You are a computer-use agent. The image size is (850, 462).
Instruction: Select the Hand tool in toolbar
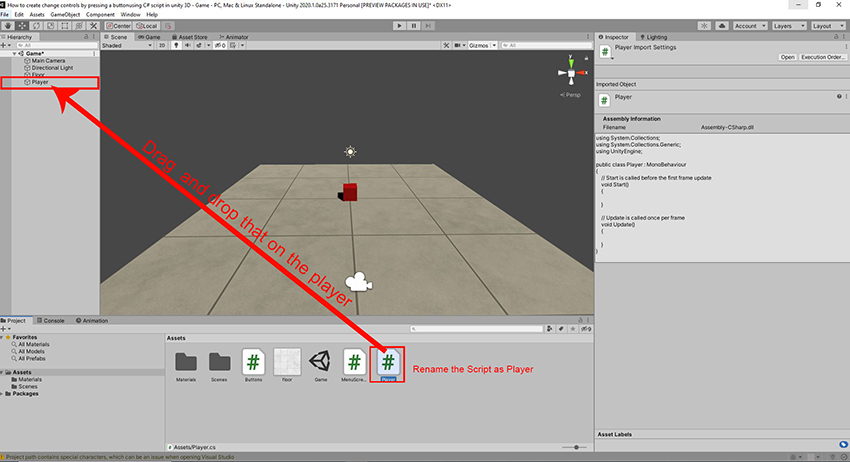pyautogui.click(x=8, y=25)
